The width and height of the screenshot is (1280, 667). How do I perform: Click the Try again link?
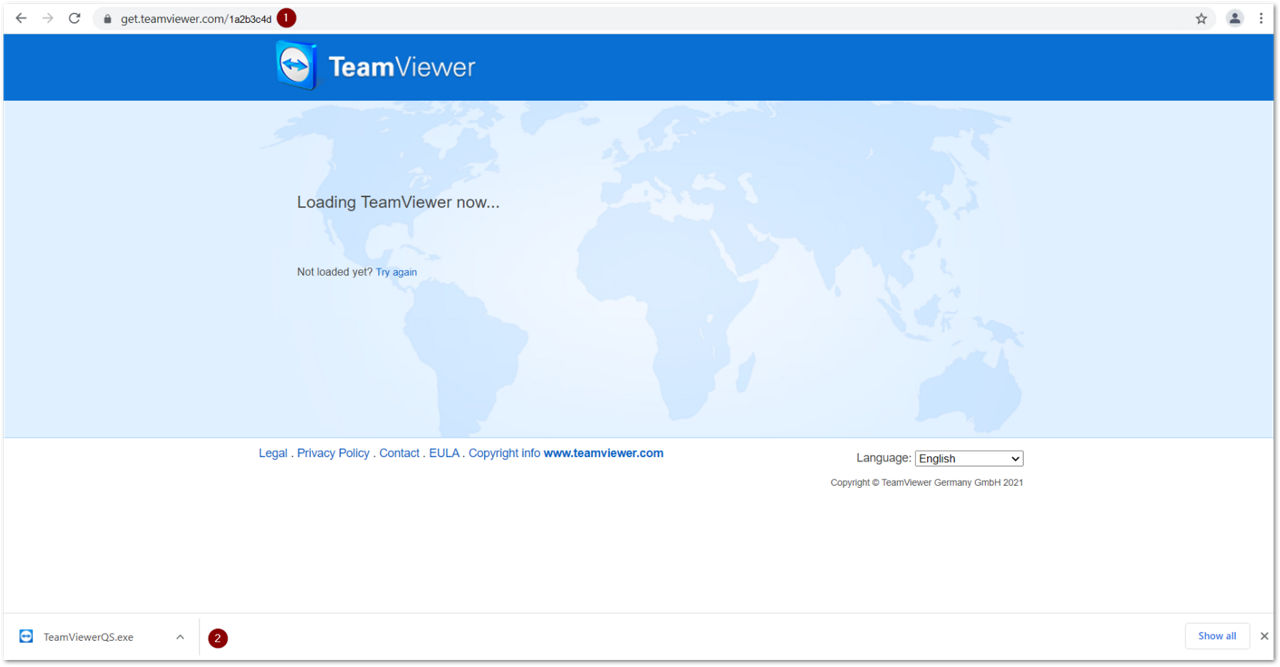click(x=396, y=272)
